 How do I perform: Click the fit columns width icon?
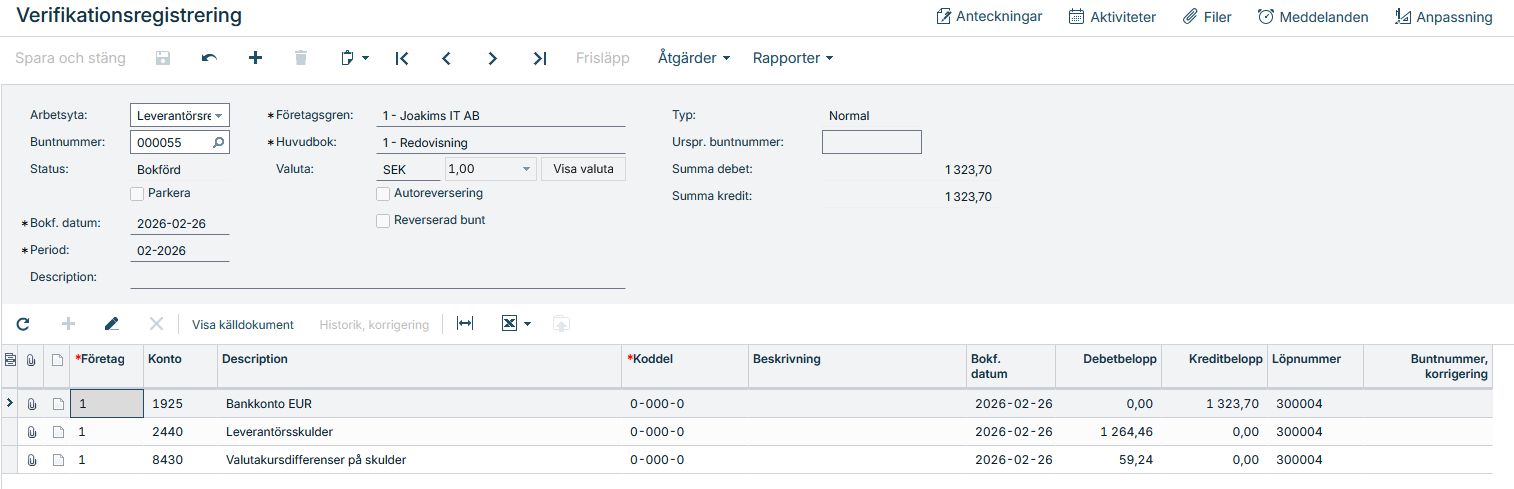click(465, 324)
